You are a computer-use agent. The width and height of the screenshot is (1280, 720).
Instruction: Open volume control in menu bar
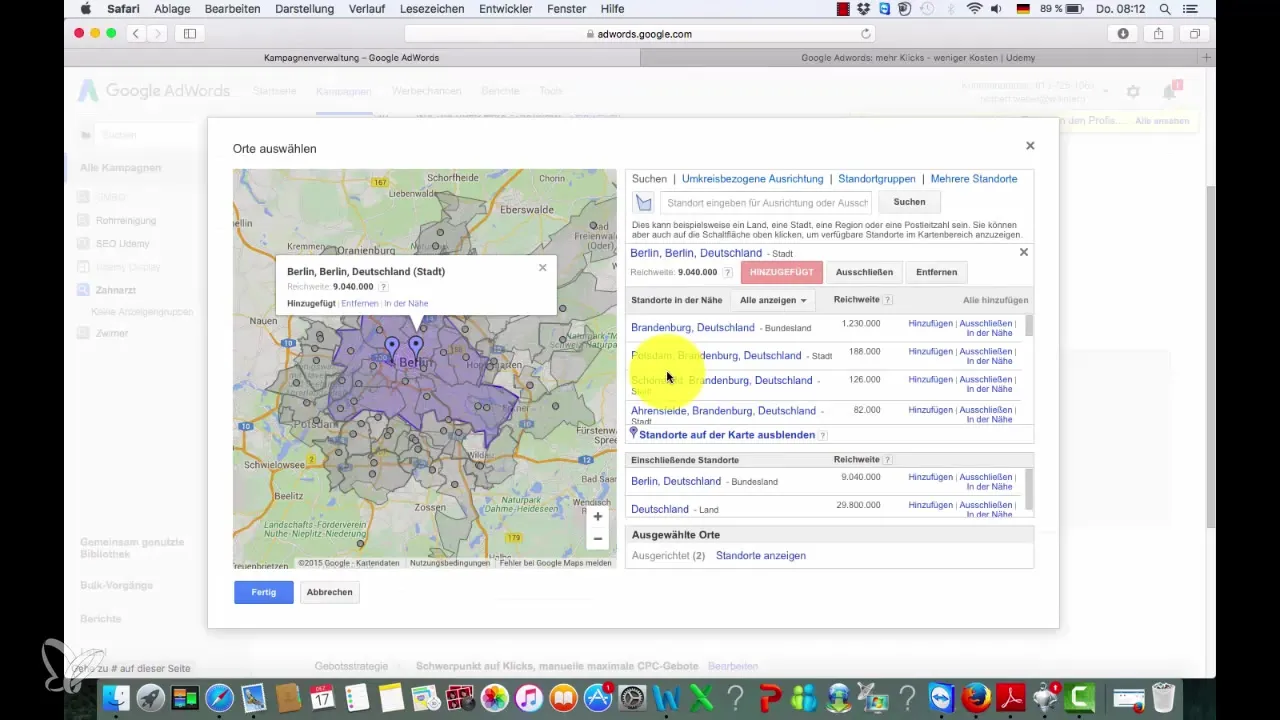click(997, 8)
